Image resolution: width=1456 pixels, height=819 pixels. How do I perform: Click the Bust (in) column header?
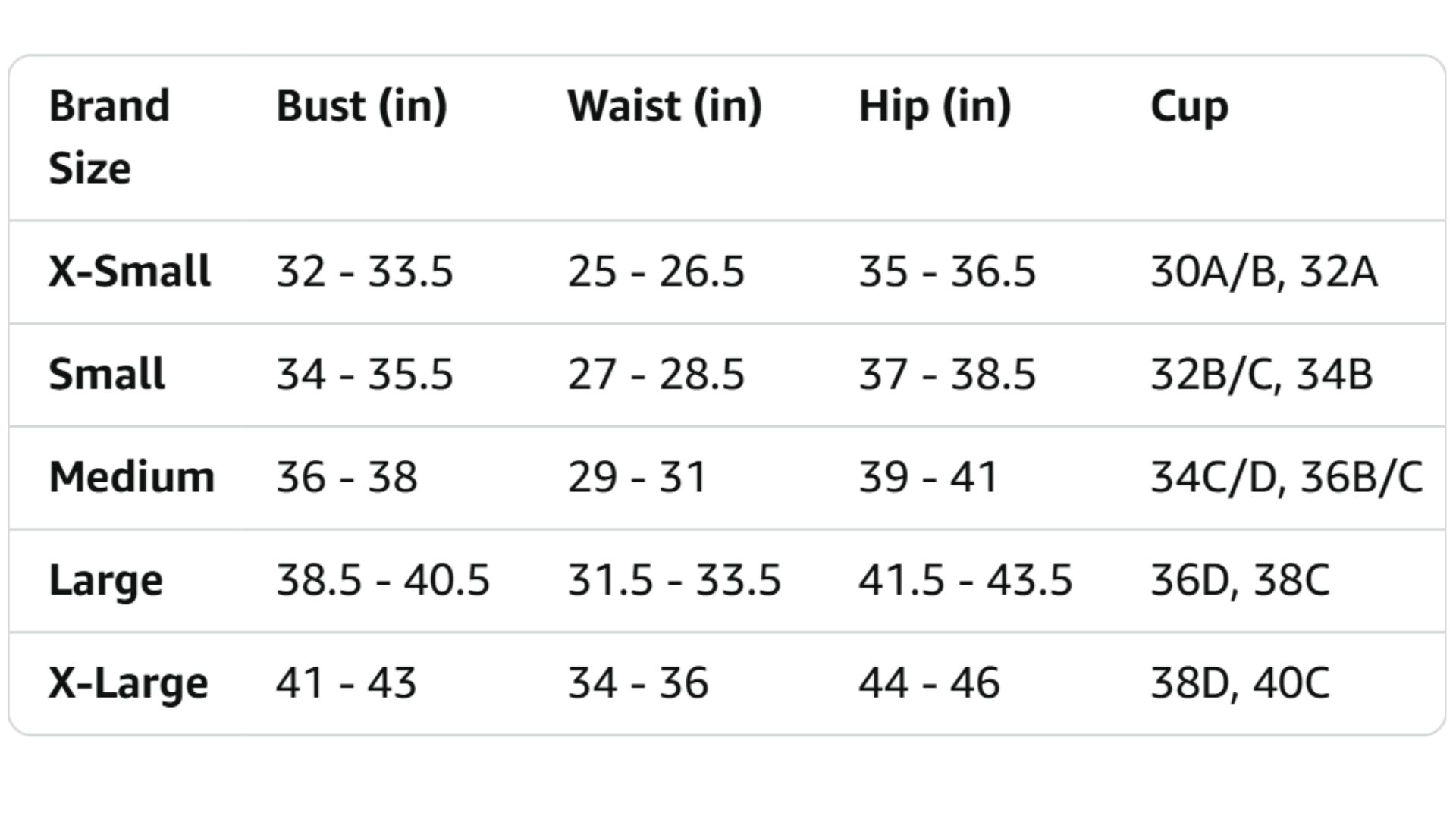point(361,106)
